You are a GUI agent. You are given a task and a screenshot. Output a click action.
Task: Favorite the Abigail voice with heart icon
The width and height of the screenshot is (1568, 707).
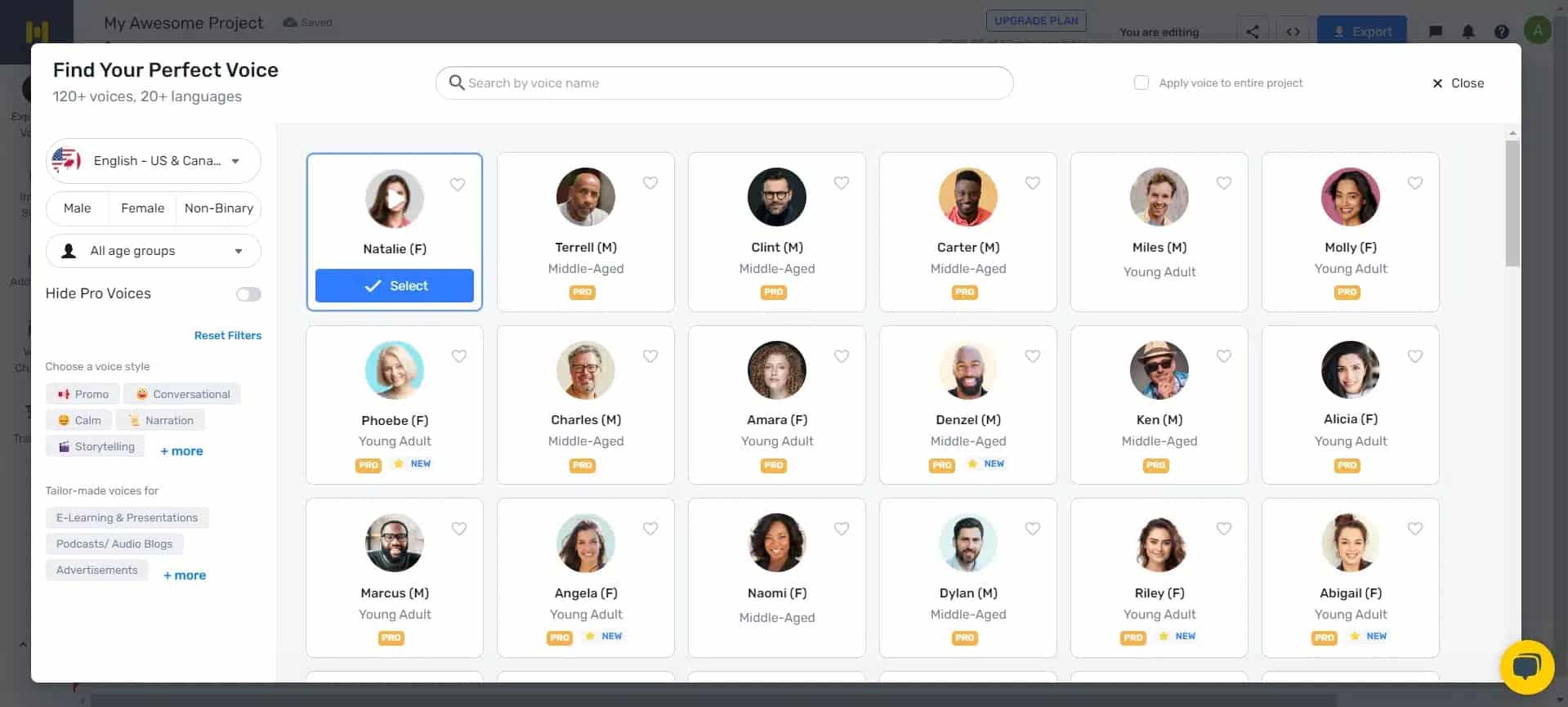[1415, 529]
